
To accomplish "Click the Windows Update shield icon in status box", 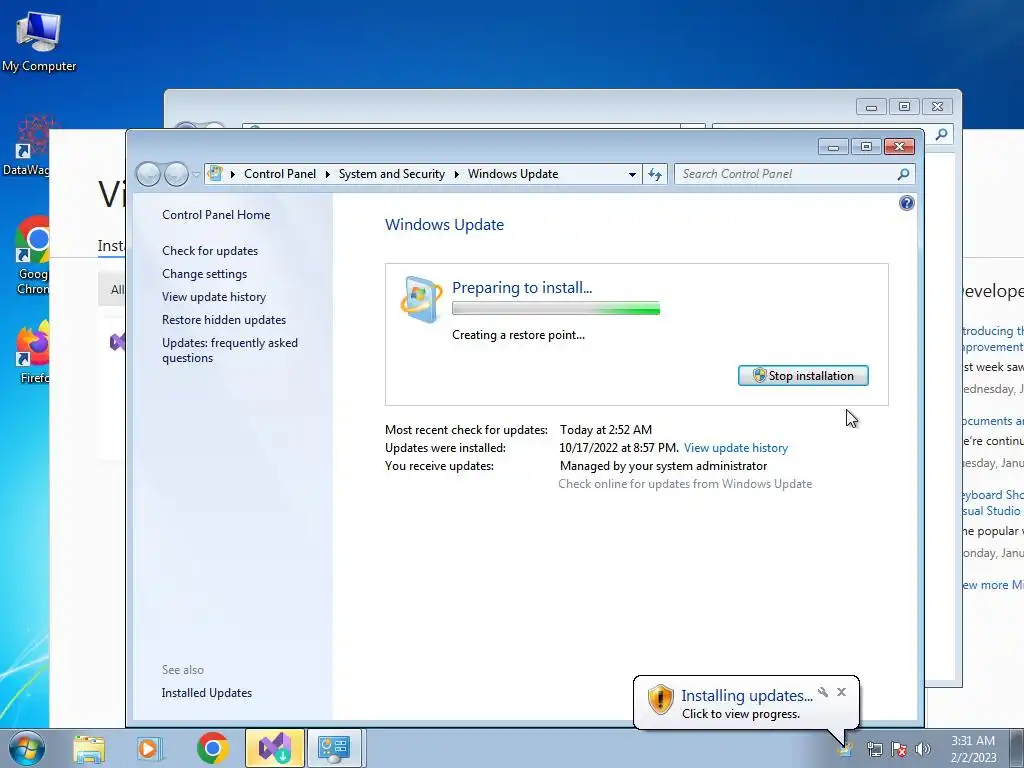I will click(420, 300).
